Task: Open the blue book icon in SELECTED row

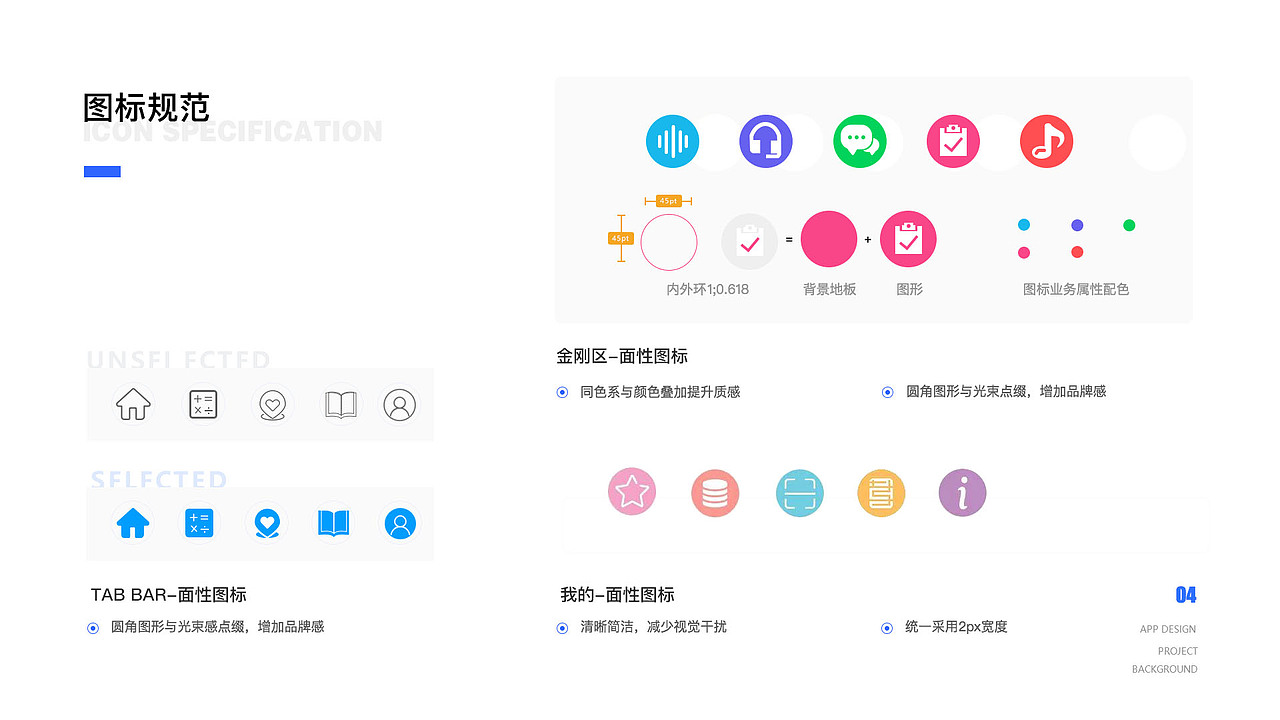Action: click(333, 522)
